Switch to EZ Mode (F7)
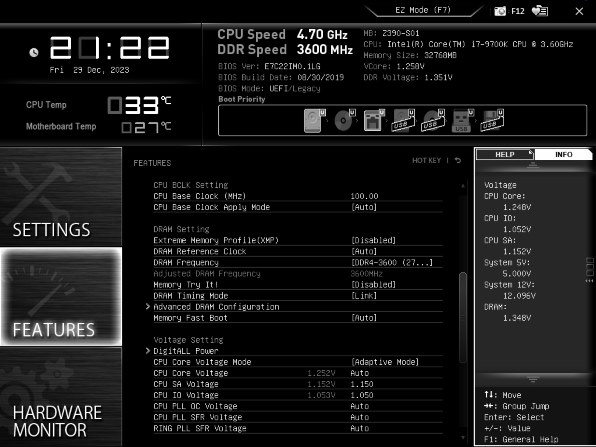The width and height of the screenshot is (596, 447). 423,10
